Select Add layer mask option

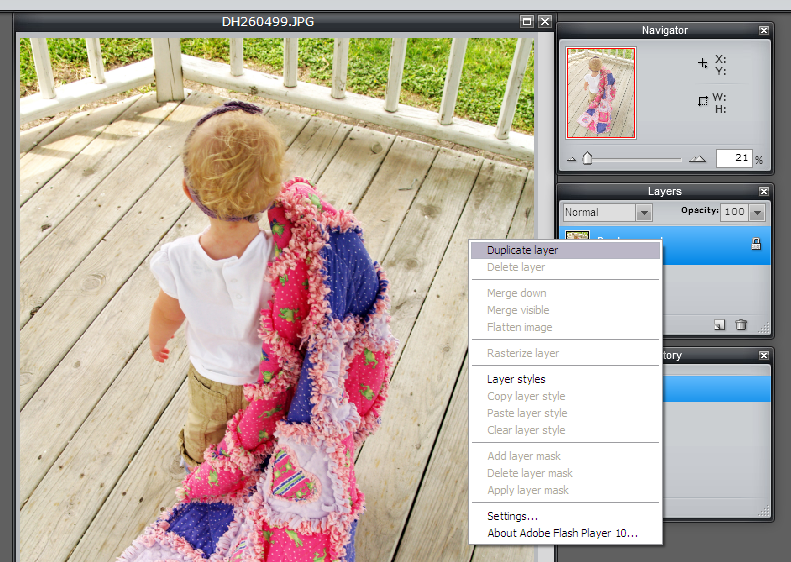tap(565, 456)
